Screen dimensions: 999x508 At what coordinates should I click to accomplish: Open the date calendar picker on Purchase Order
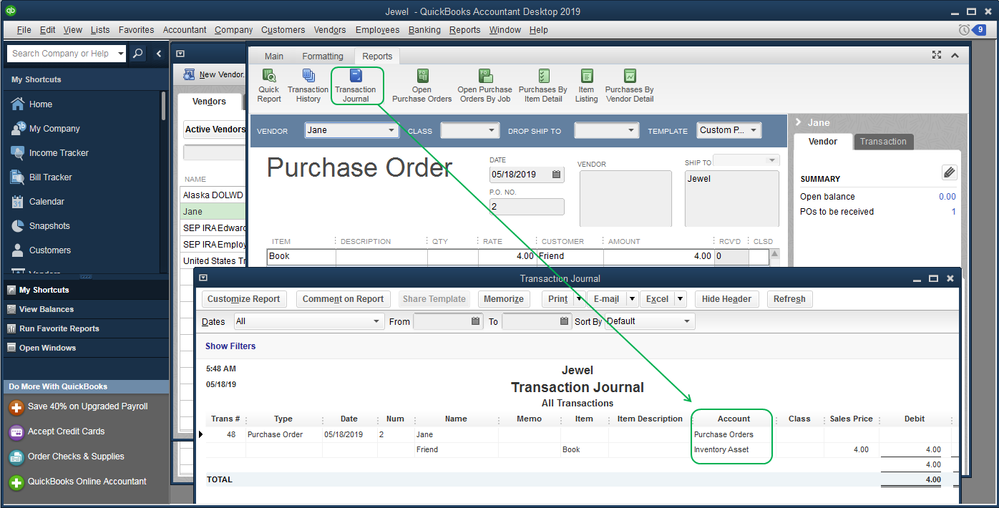[556, 174]
